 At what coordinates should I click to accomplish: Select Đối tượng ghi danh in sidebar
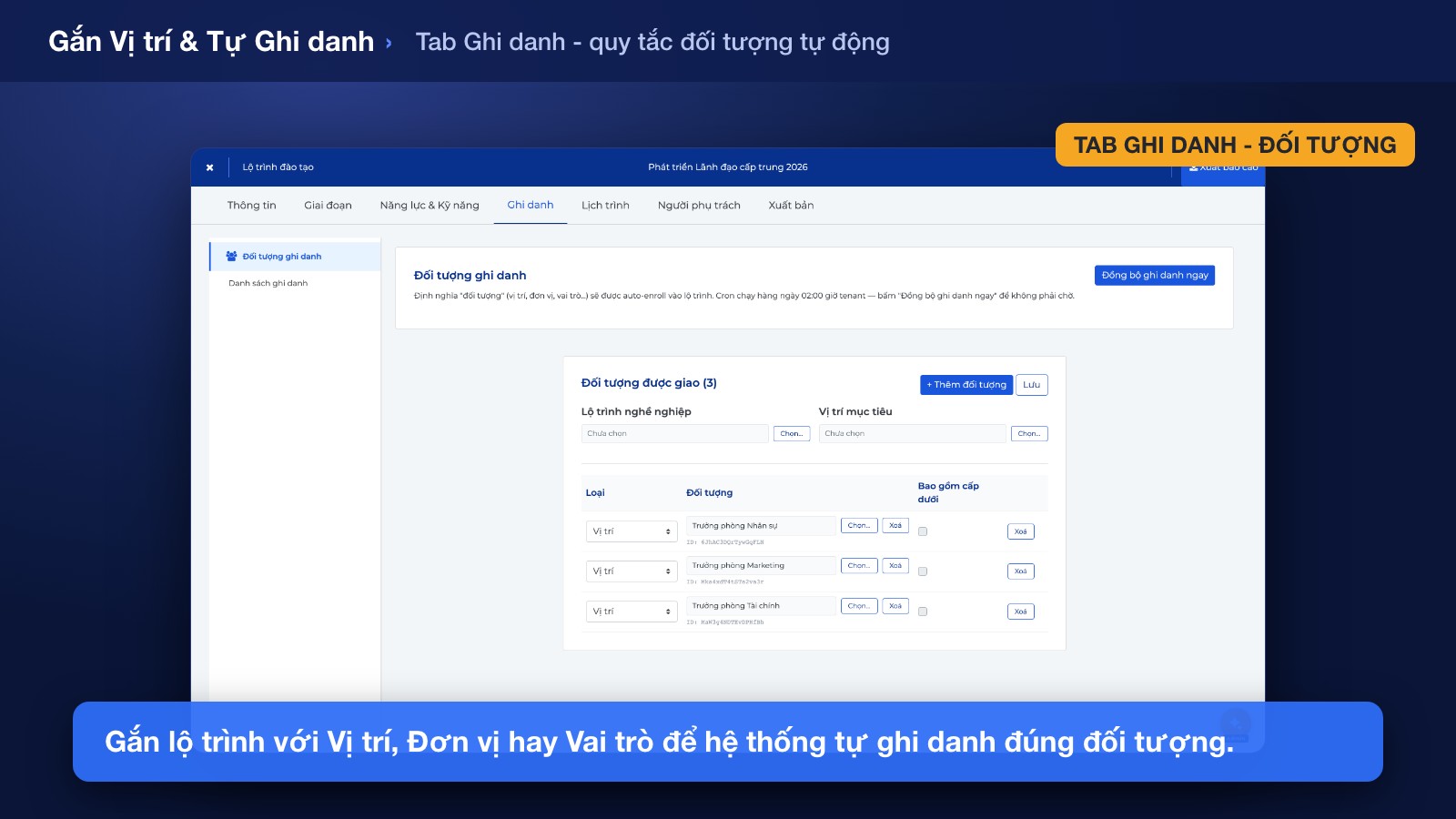coord(295,257)
